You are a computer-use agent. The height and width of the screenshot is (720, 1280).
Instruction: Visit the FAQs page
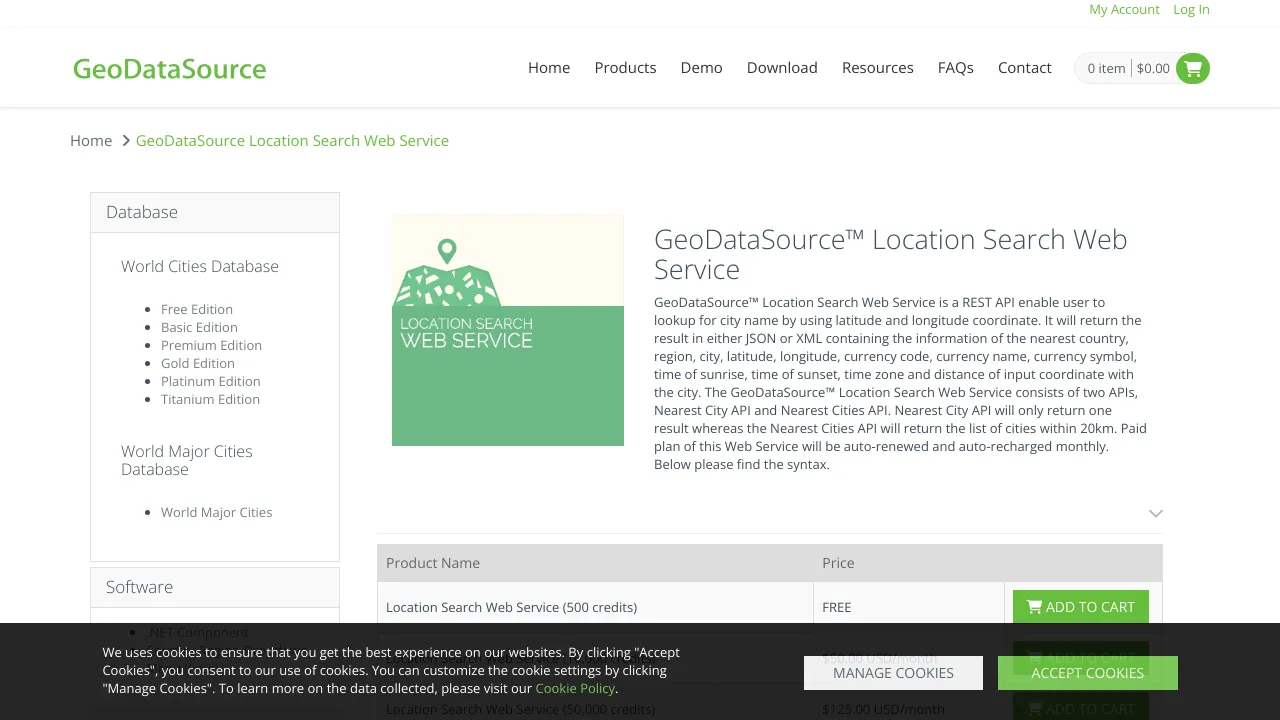[955, 68]
